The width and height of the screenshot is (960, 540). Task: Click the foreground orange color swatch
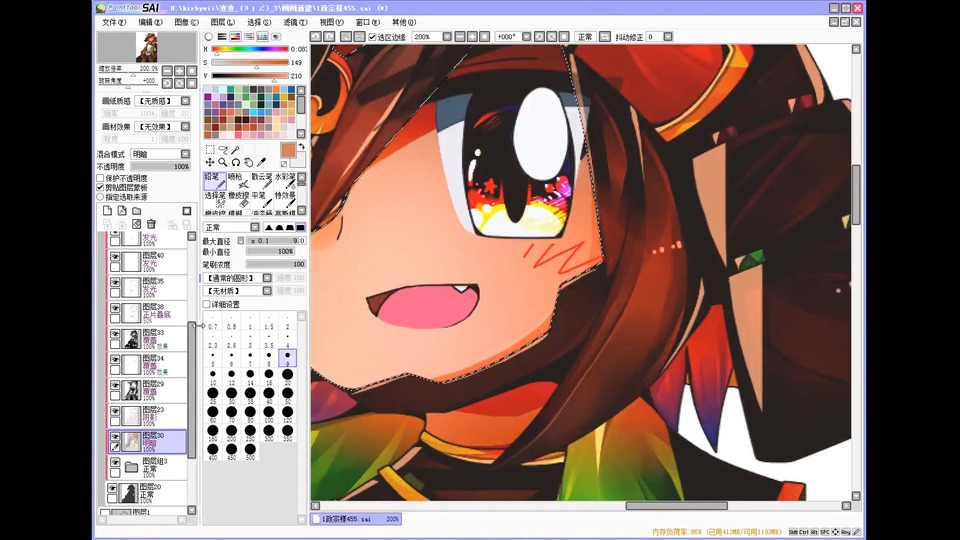tap(288, 150)
